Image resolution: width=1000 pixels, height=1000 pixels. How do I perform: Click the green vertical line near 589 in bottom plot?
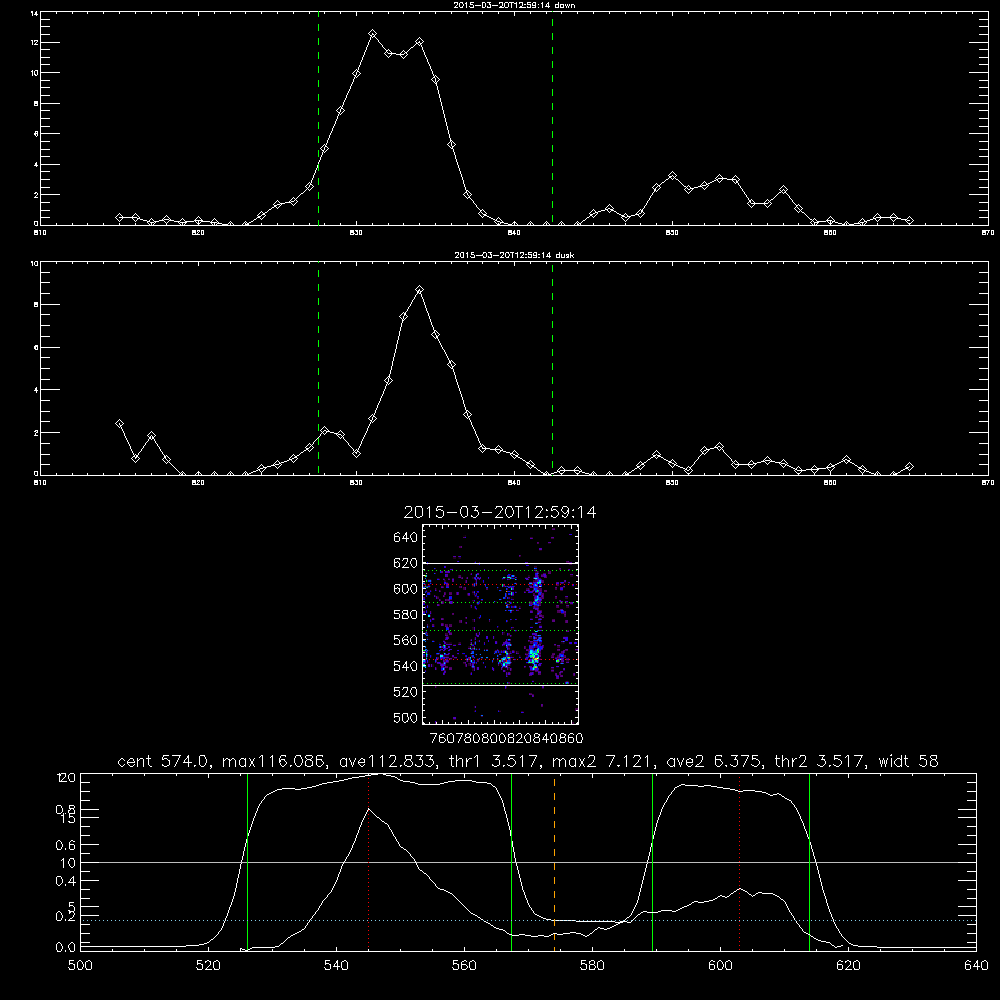[652, 862]
